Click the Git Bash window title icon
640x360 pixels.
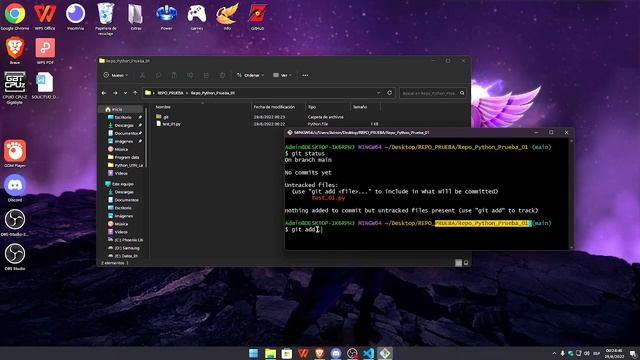click(290, 133)
